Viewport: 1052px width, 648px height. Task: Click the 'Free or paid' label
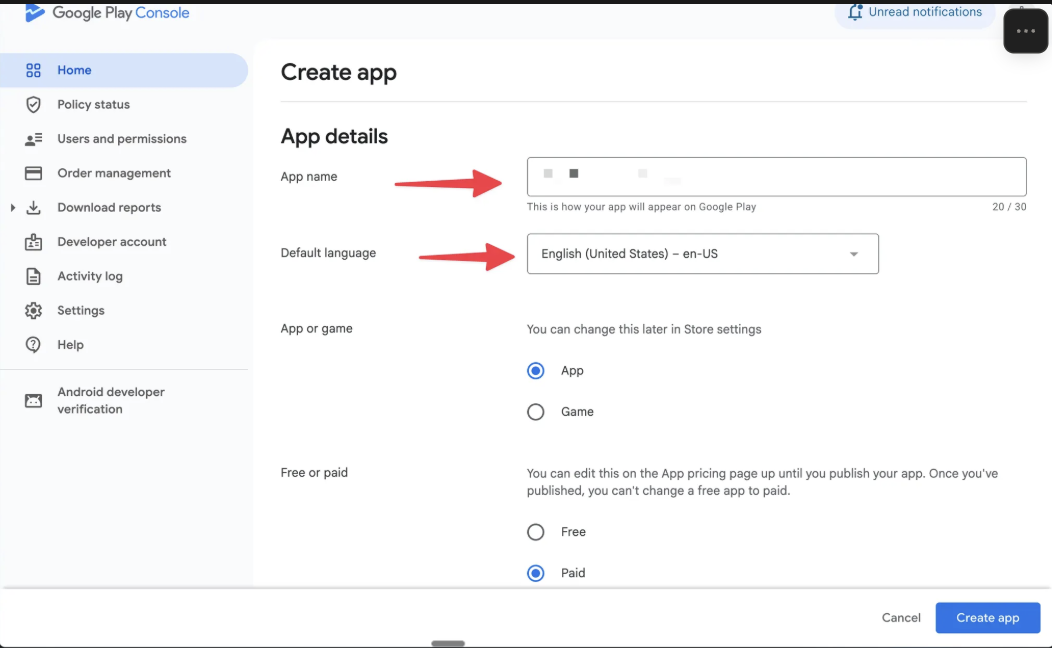314,473
